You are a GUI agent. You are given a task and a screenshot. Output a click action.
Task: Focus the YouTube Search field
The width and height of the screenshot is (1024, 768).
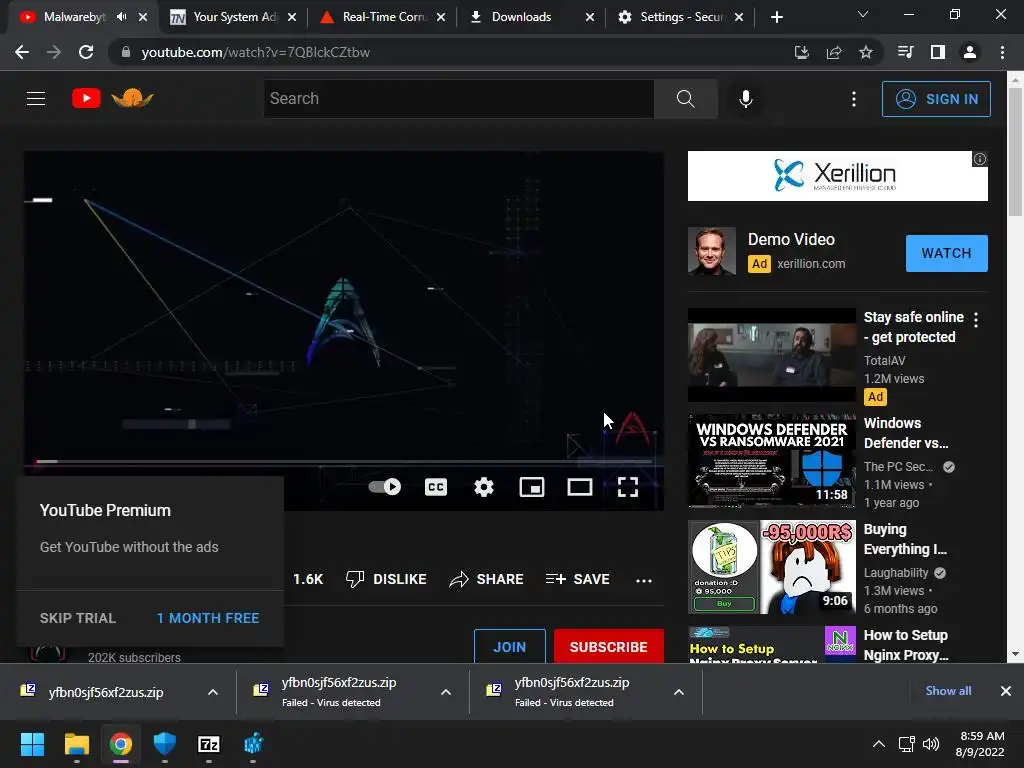coord(458,99)
